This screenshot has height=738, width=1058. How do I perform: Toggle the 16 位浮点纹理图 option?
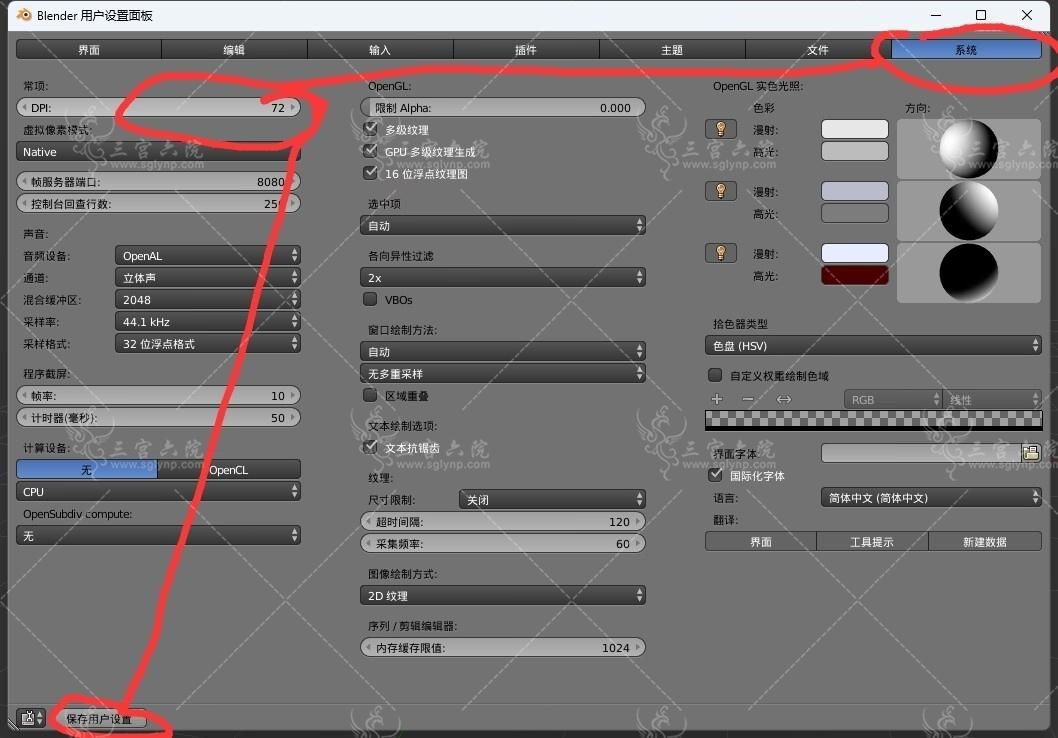click(370, 173)
